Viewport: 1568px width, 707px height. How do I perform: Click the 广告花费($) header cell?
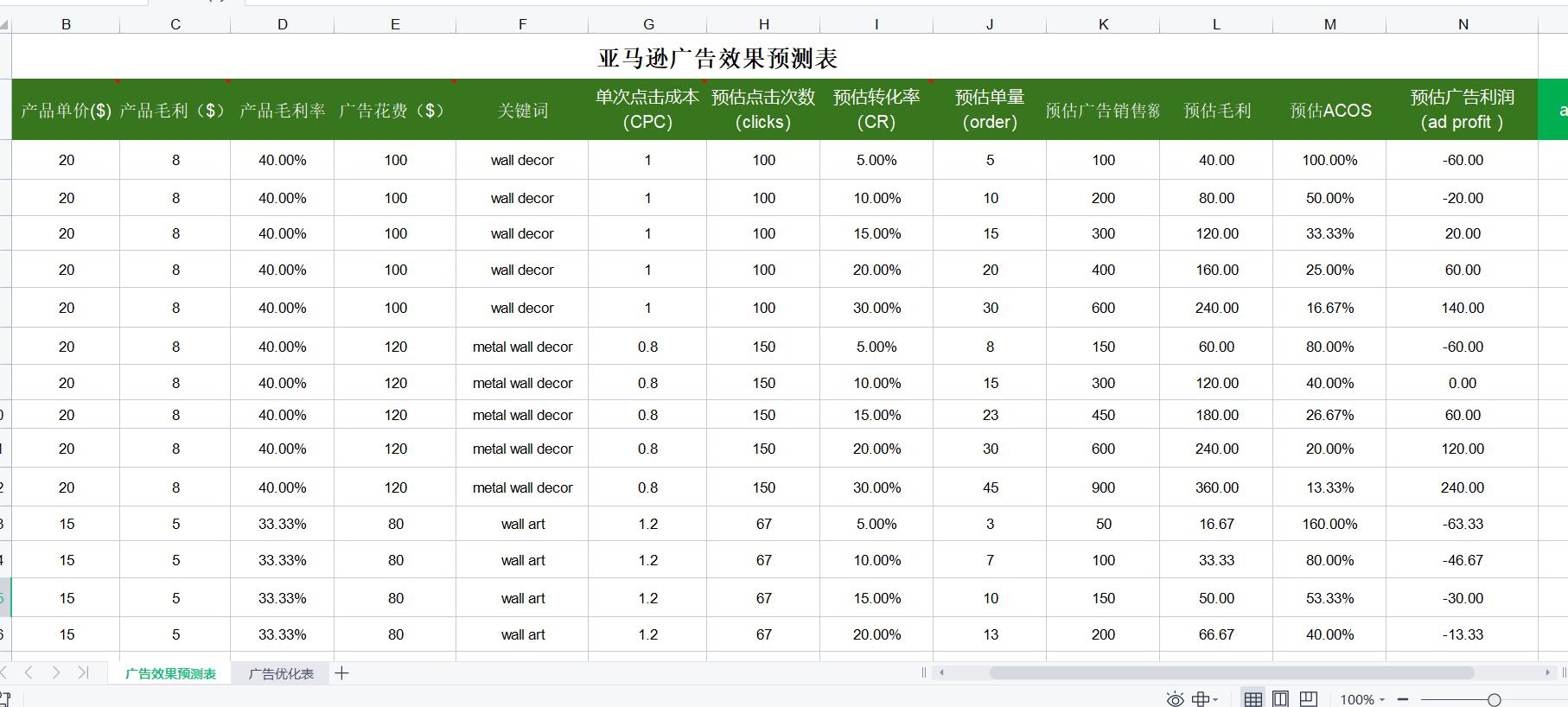click(x=395, y=110)
